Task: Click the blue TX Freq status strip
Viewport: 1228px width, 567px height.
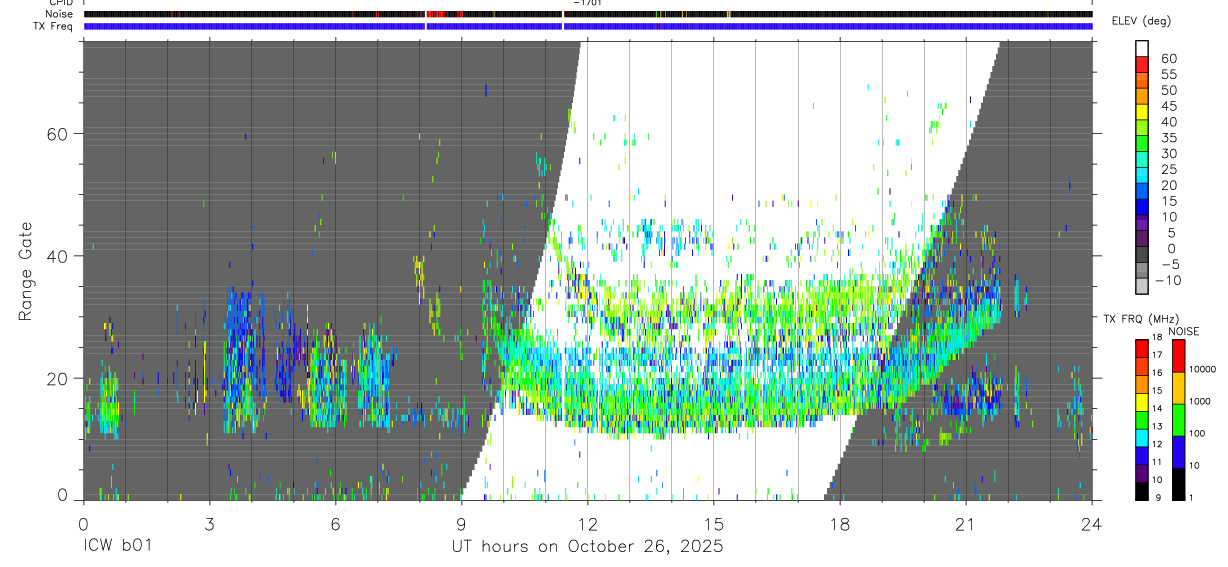Action: click(x=588, y=26)
